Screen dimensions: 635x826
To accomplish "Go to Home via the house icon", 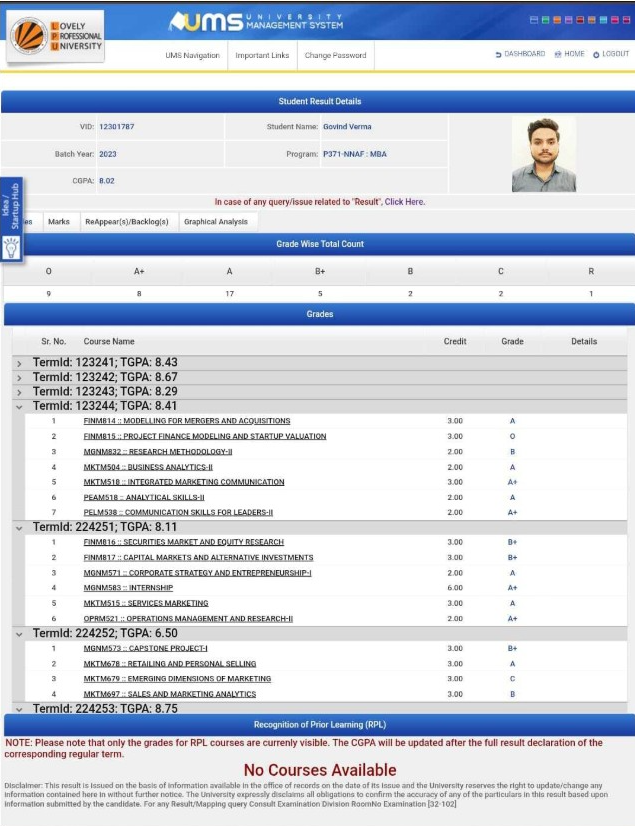I will click(558, 55).
